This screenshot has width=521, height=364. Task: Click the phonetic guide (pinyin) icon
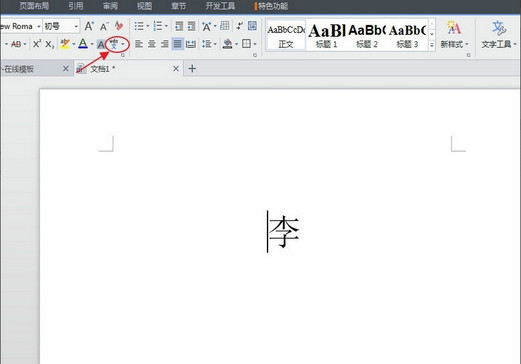[114, 44]
